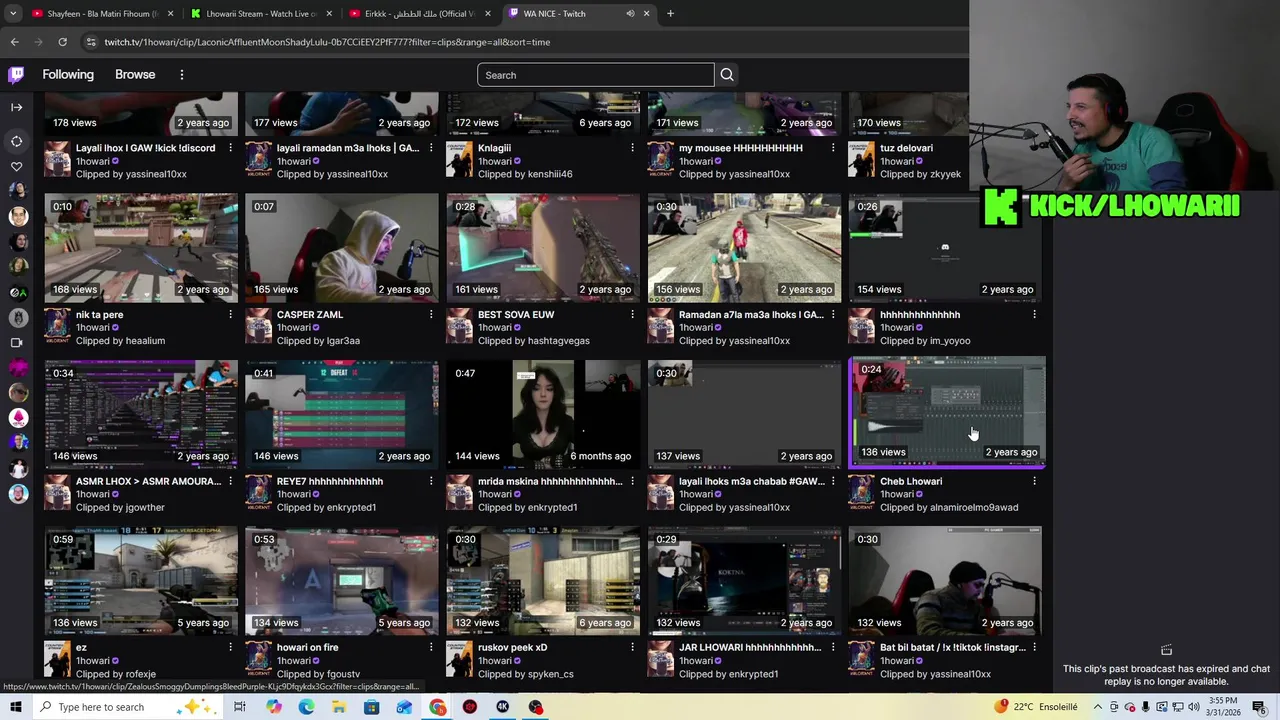Open the Browse page
This screenshot has width=1280, height=720.
[135, 75]
